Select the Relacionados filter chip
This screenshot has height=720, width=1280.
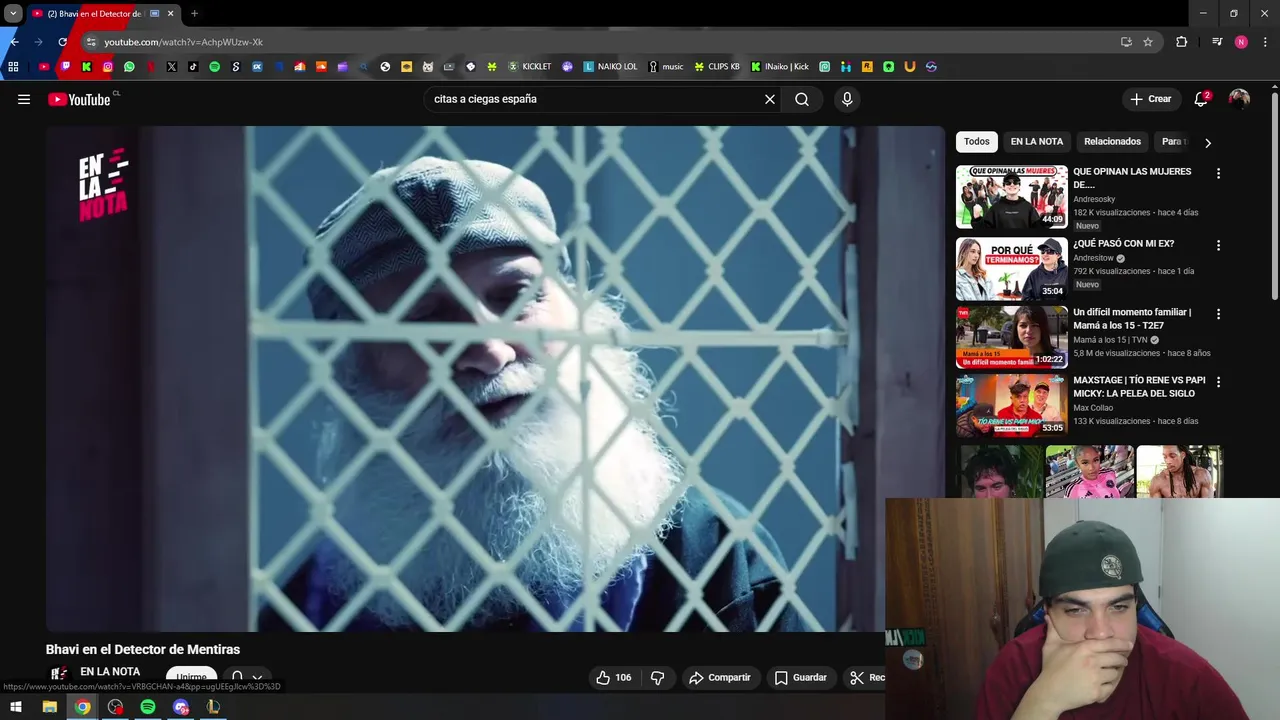click(1112, 142)
